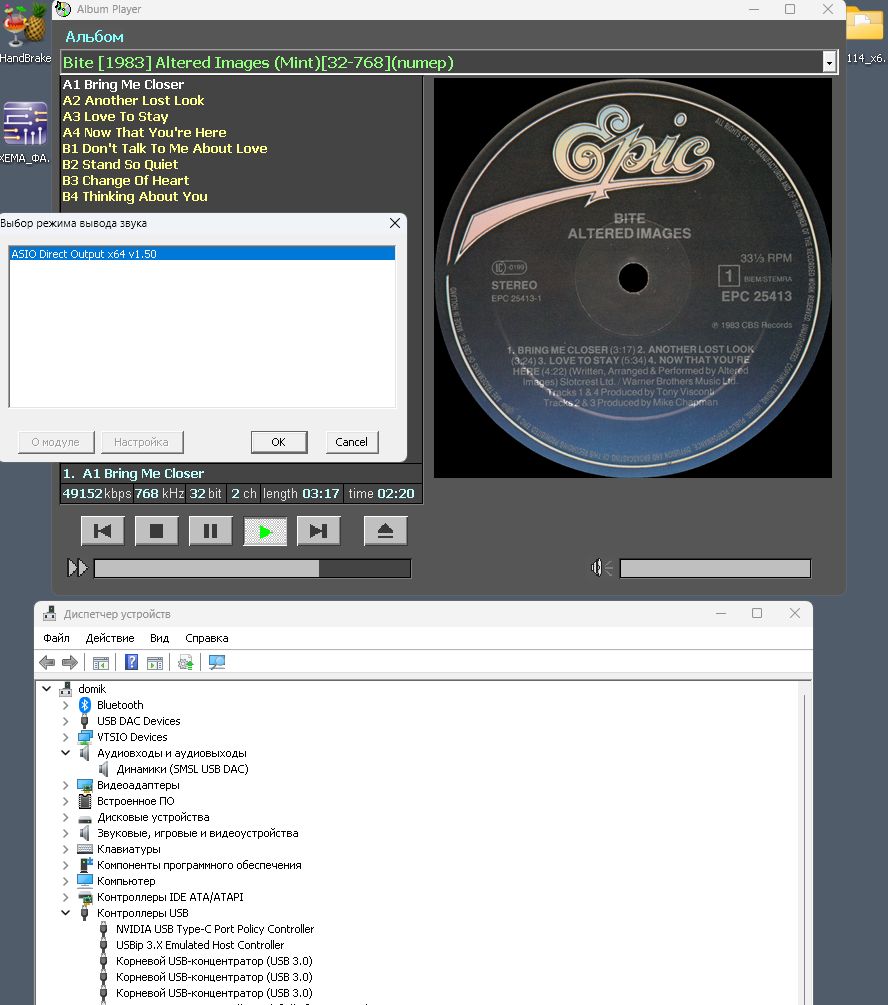This screenshot has height=1005, width=888.
Task: Select Контроллеры IDE ATA/ATAPI item
Action: tap(170, 897)
